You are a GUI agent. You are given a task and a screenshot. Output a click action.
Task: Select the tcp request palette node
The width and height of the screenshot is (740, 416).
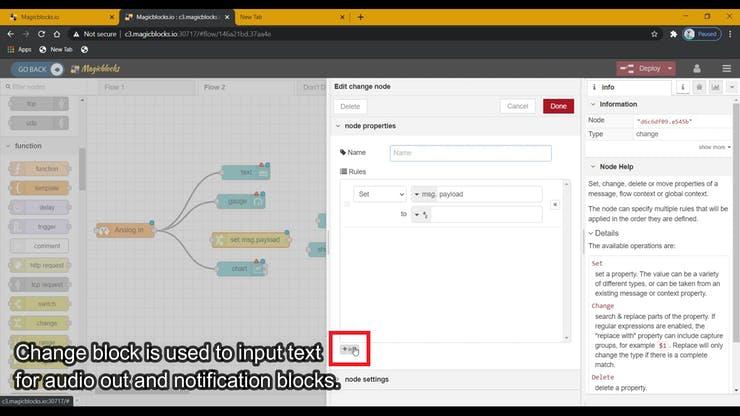tap(40, 285)
